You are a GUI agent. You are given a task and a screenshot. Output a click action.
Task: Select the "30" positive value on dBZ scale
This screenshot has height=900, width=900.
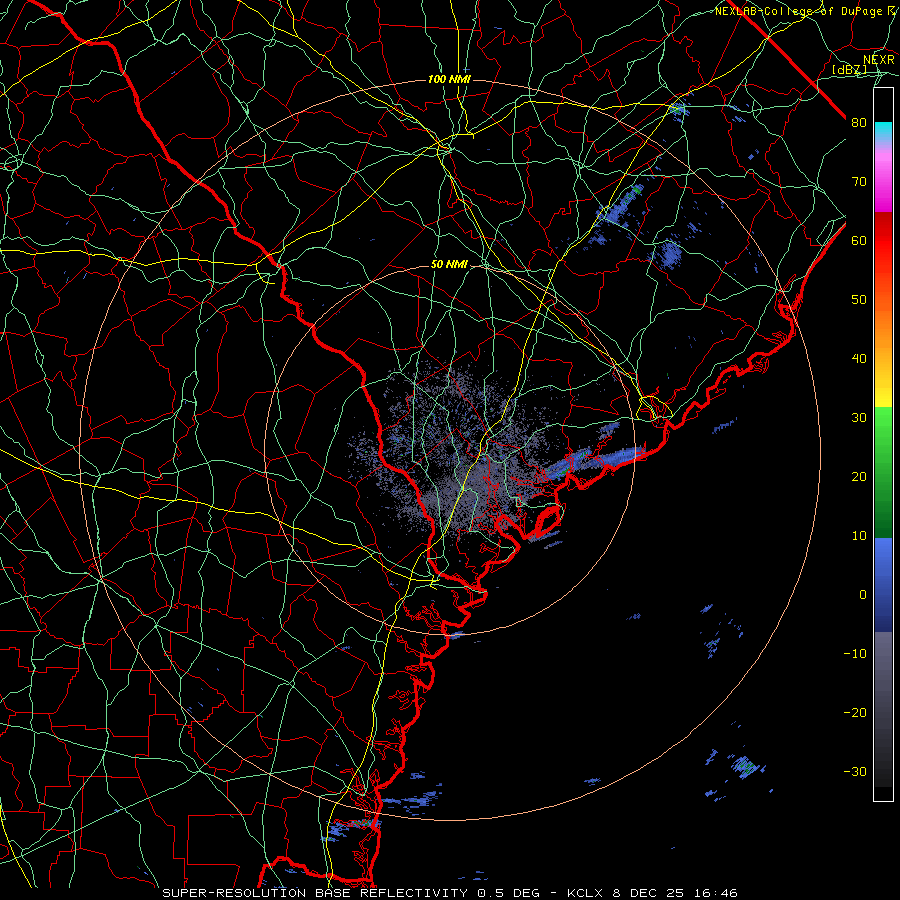[859, 417]
